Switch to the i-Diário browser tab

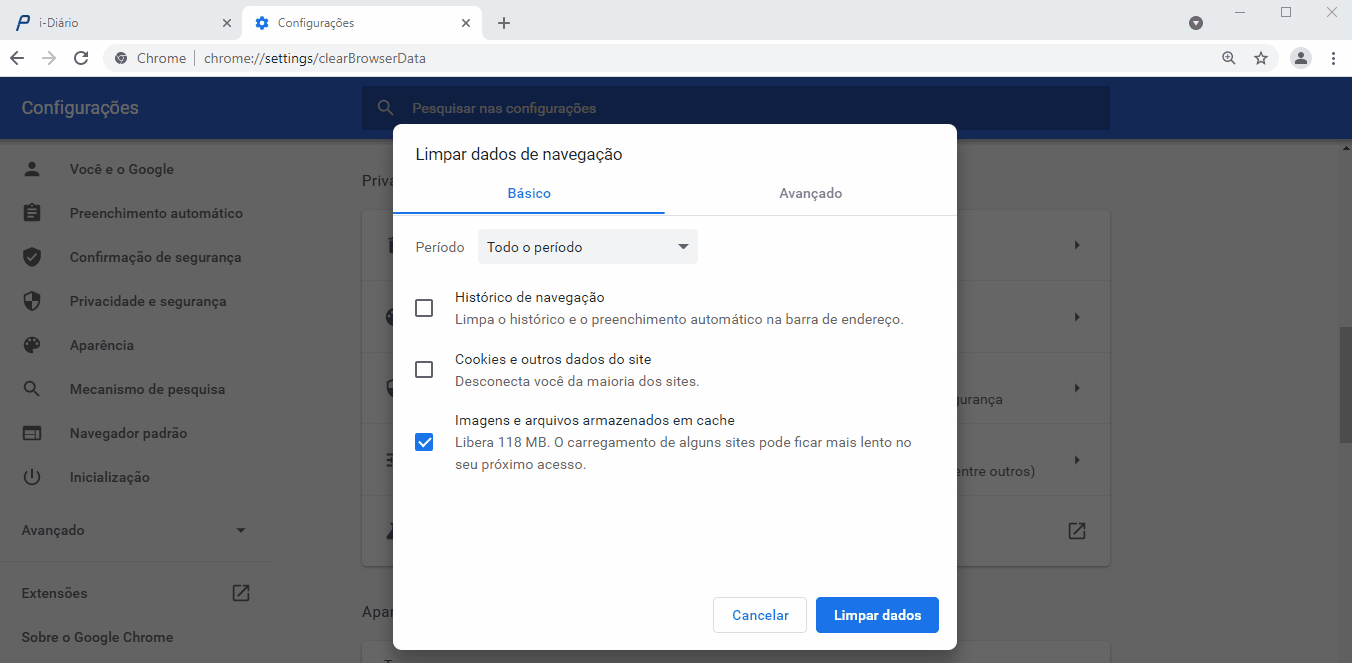pyautogui.click(x=121, y=23)
